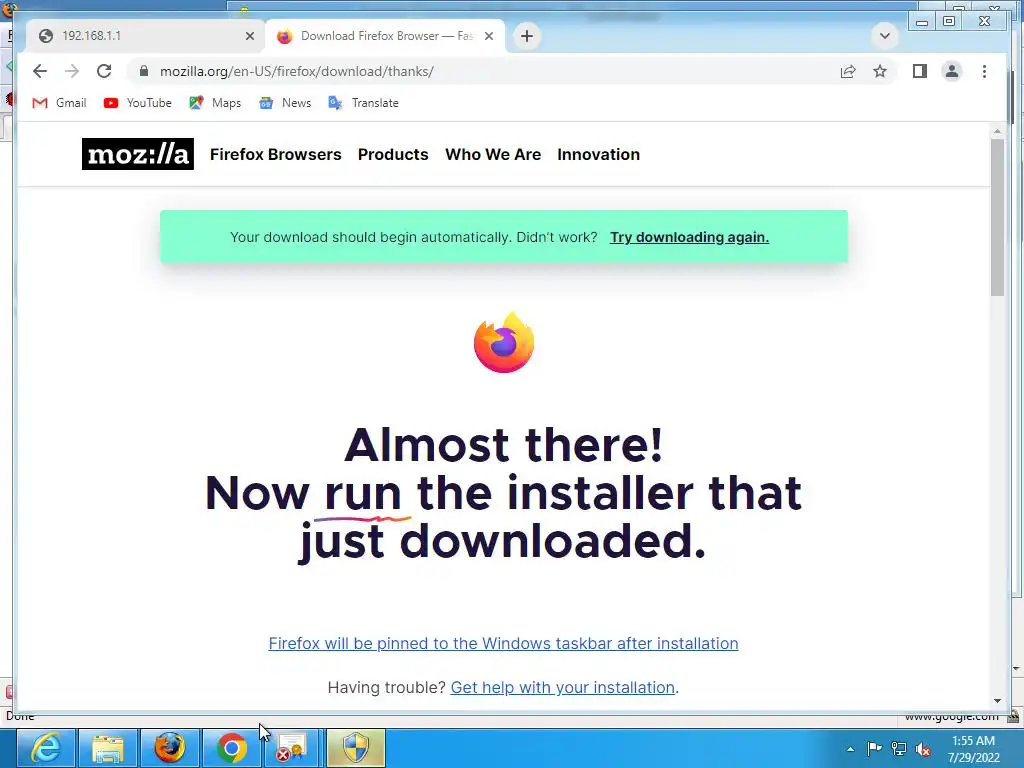The width and height of the screenshot is (1024, 768).
Task: Open the Translate bookmark
Action: [x=363, y=103]
